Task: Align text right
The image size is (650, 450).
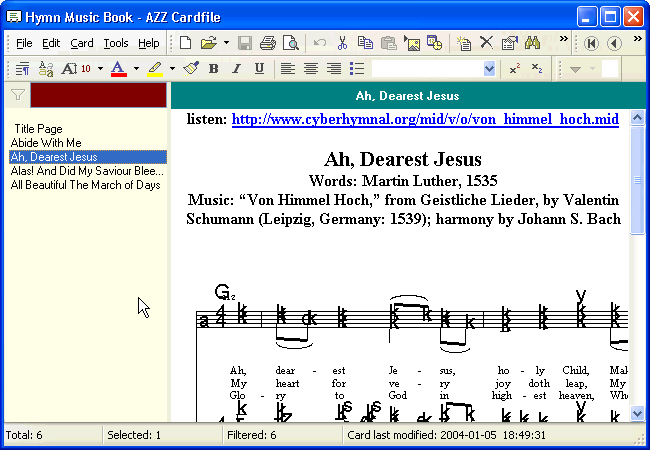Action: pos(334,68)
